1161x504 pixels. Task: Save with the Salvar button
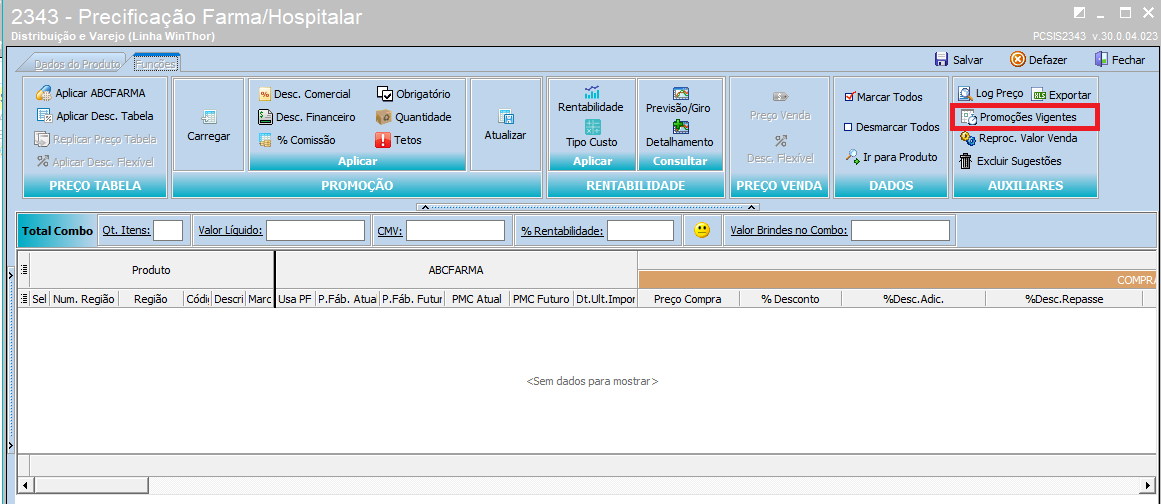(x=958, y=60)
